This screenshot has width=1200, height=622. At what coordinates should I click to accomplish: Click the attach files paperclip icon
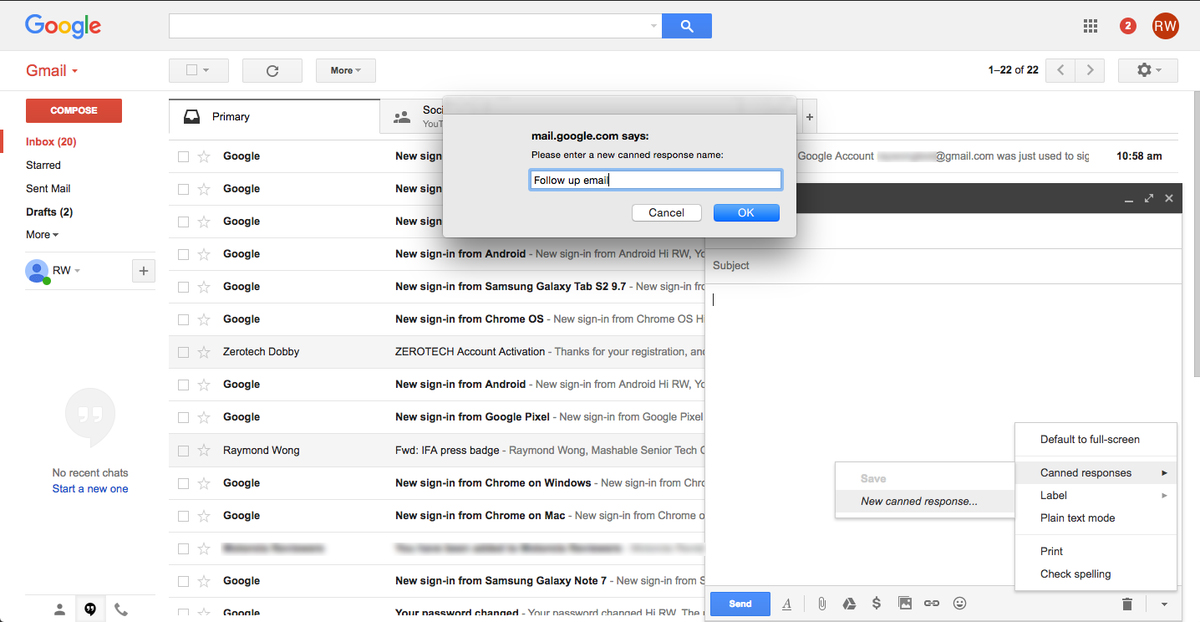[x=821, y=603]
